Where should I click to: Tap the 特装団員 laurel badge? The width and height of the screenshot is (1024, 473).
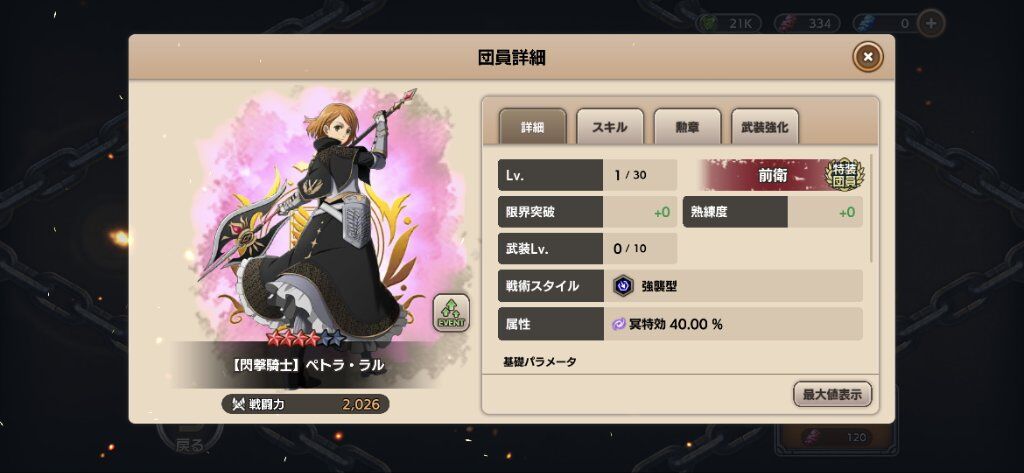pyautogui.click(x=844, y=174)
